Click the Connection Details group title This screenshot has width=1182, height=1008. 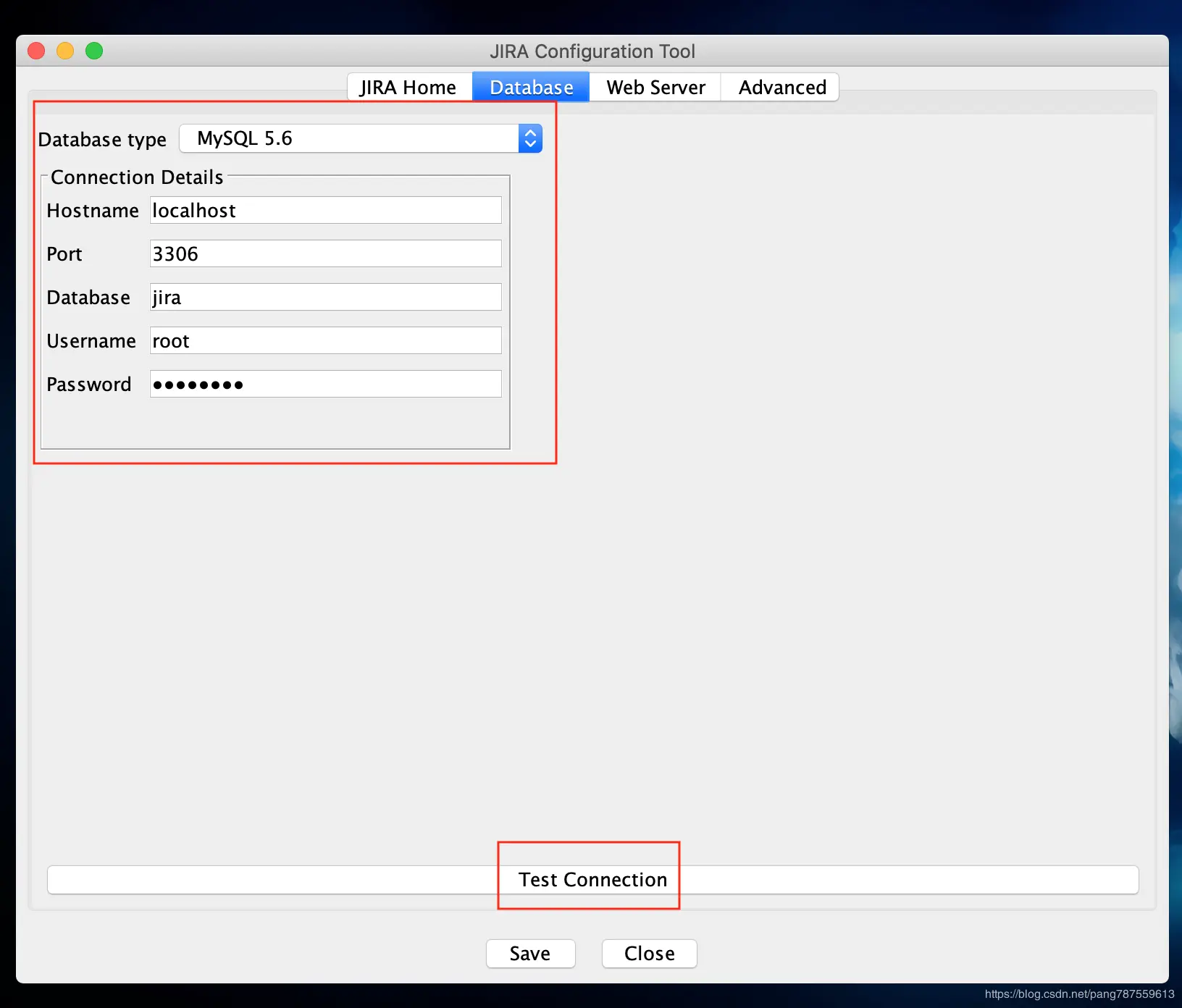pyautogui.click(x=137, y=177)
